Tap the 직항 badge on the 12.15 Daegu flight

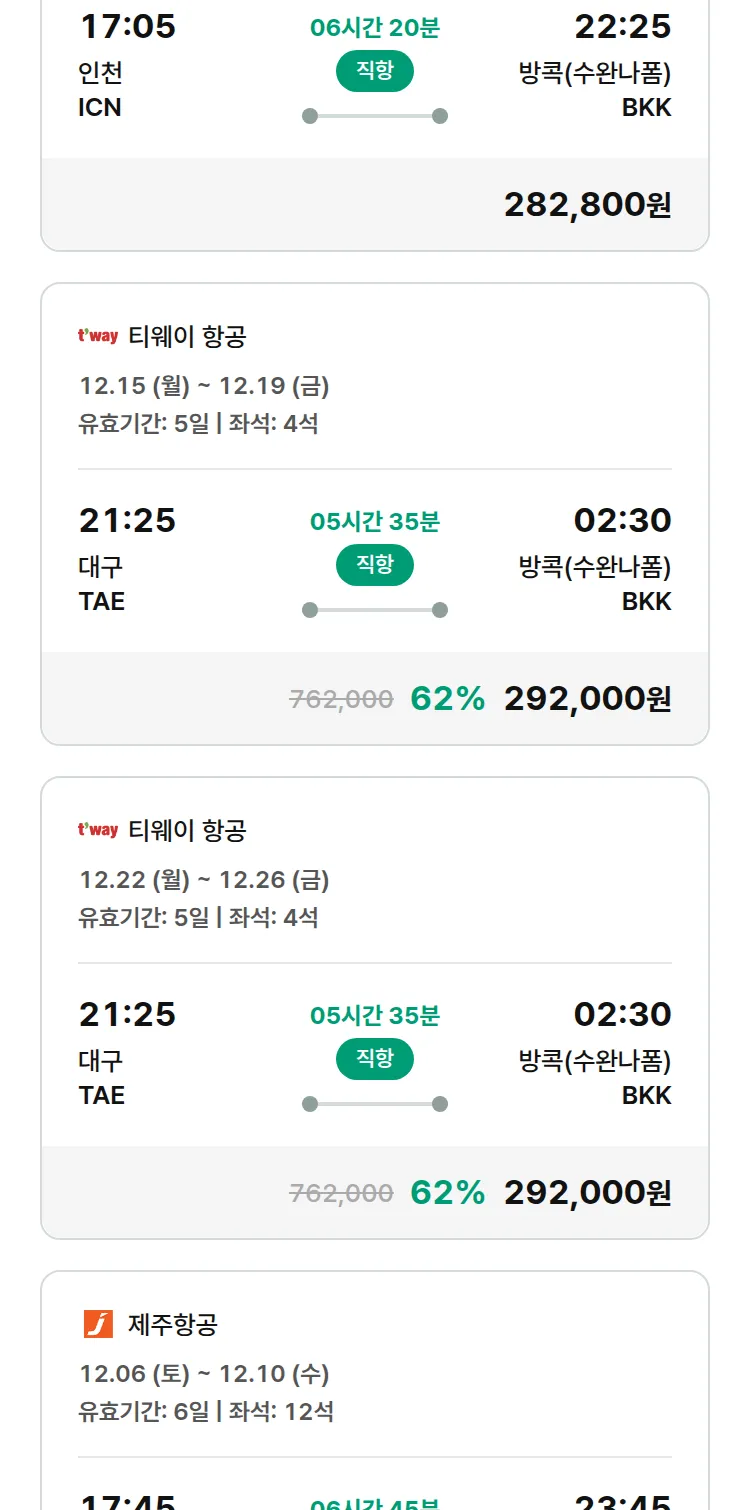pos(375,565)
